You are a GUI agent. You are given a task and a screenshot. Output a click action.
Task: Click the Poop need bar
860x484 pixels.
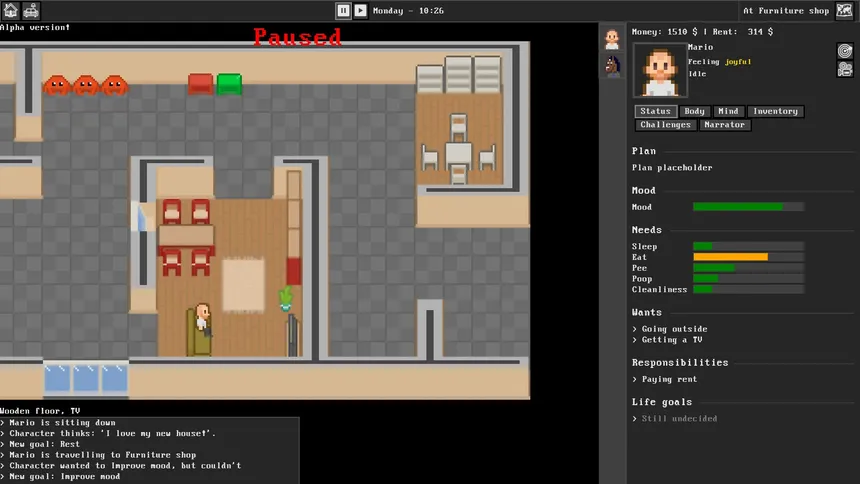[749, 279]
